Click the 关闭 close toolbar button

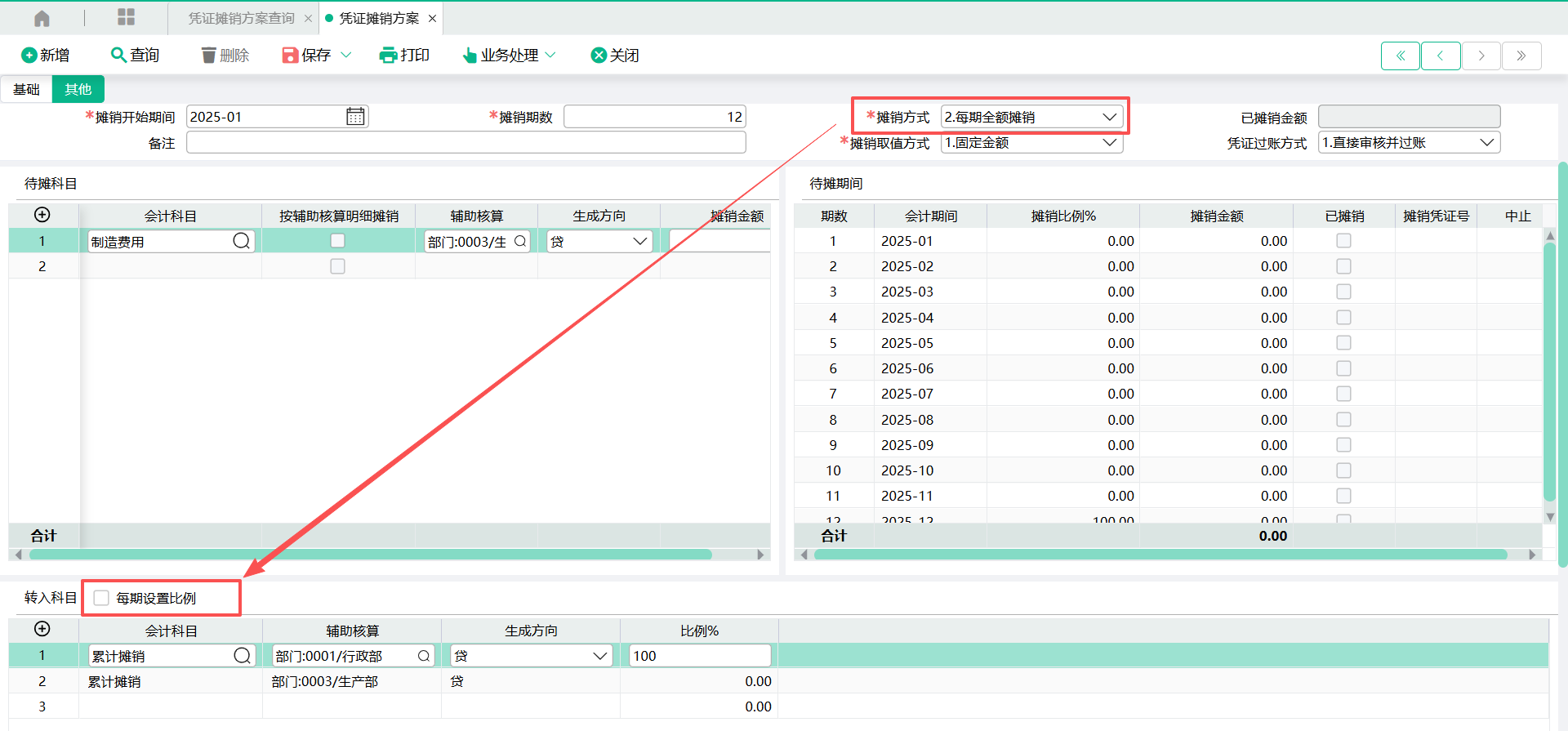(615, 55)
